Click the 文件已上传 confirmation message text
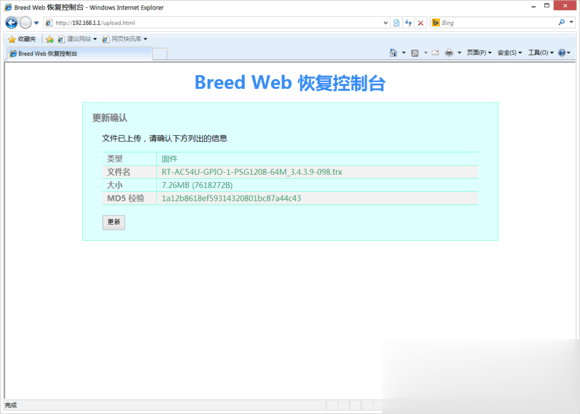 165,138
